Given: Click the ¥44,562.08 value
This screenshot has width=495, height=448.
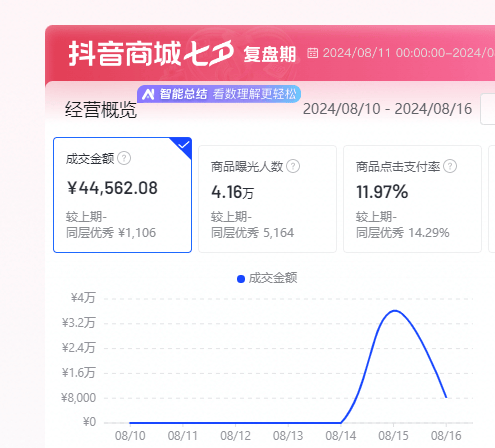Looking at the screenshot, I should [x=112, y=188].
